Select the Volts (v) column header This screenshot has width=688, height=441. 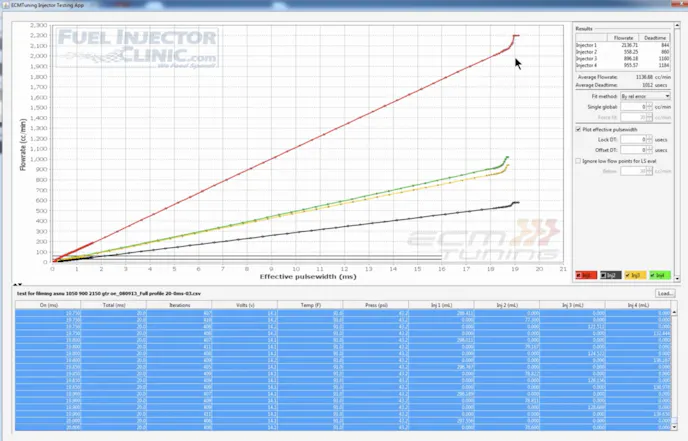246,304
